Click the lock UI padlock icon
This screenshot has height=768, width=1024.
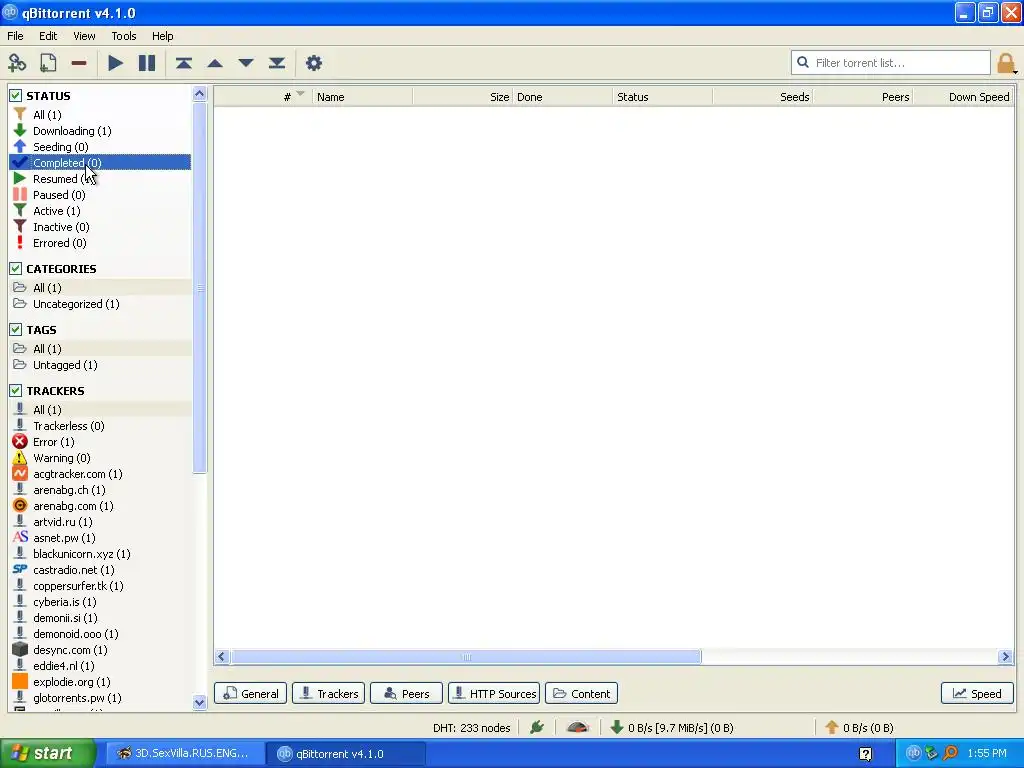coord(1006,63)
